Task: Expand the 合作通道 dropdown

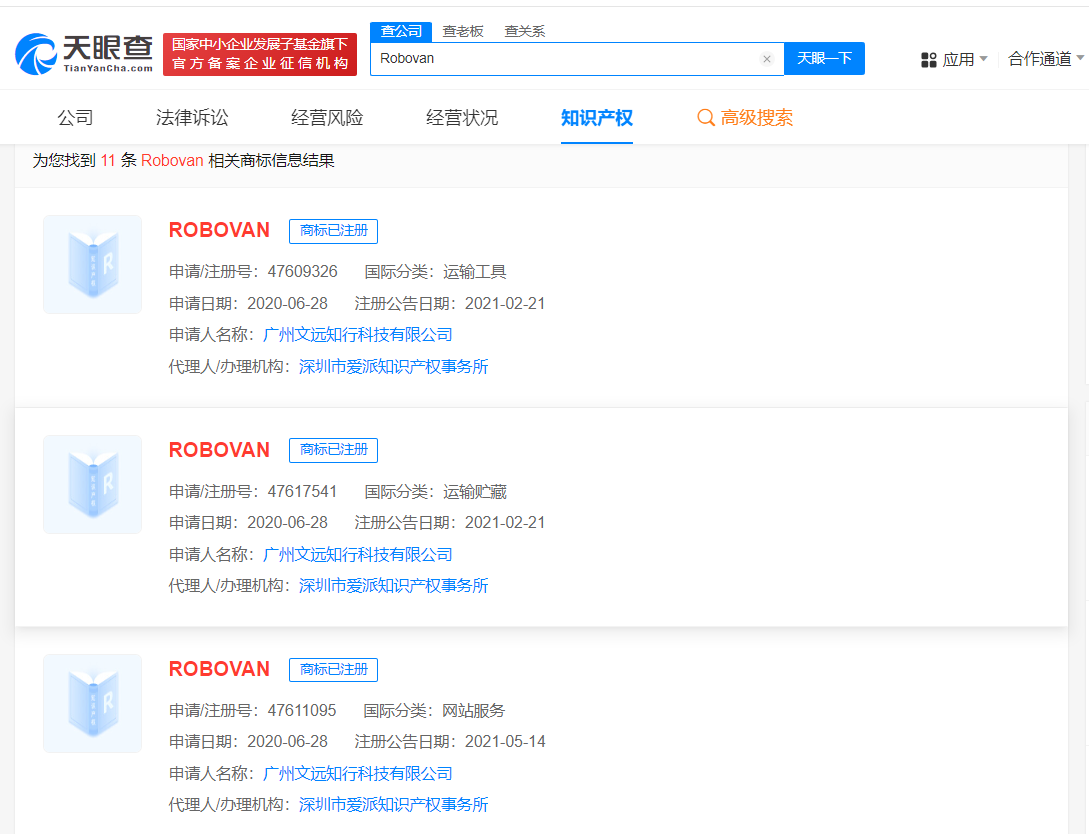Action: click(1045, 59)
